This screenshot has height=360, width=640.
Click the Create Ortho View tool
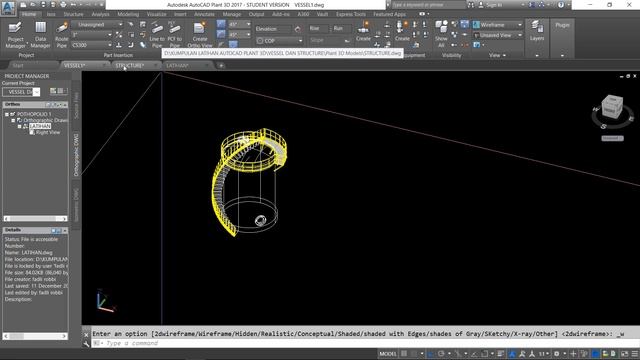tap(200, 35)
